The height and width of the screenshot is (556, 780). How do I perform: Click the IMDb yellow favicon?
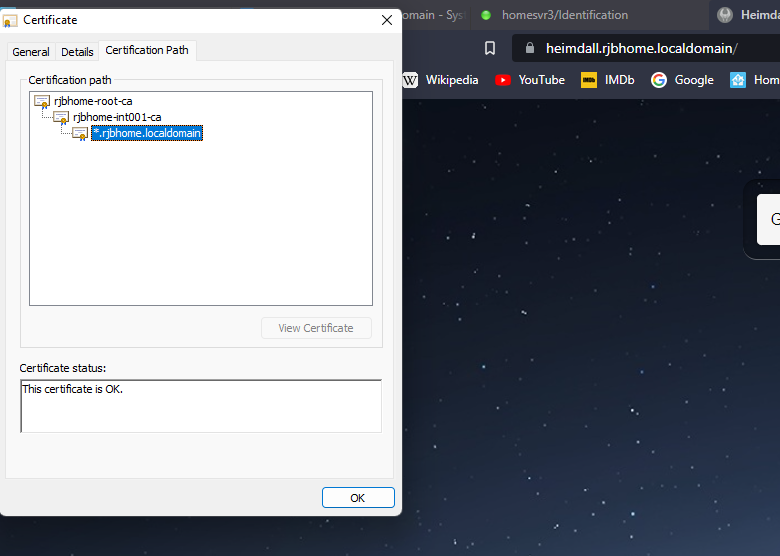589,80
